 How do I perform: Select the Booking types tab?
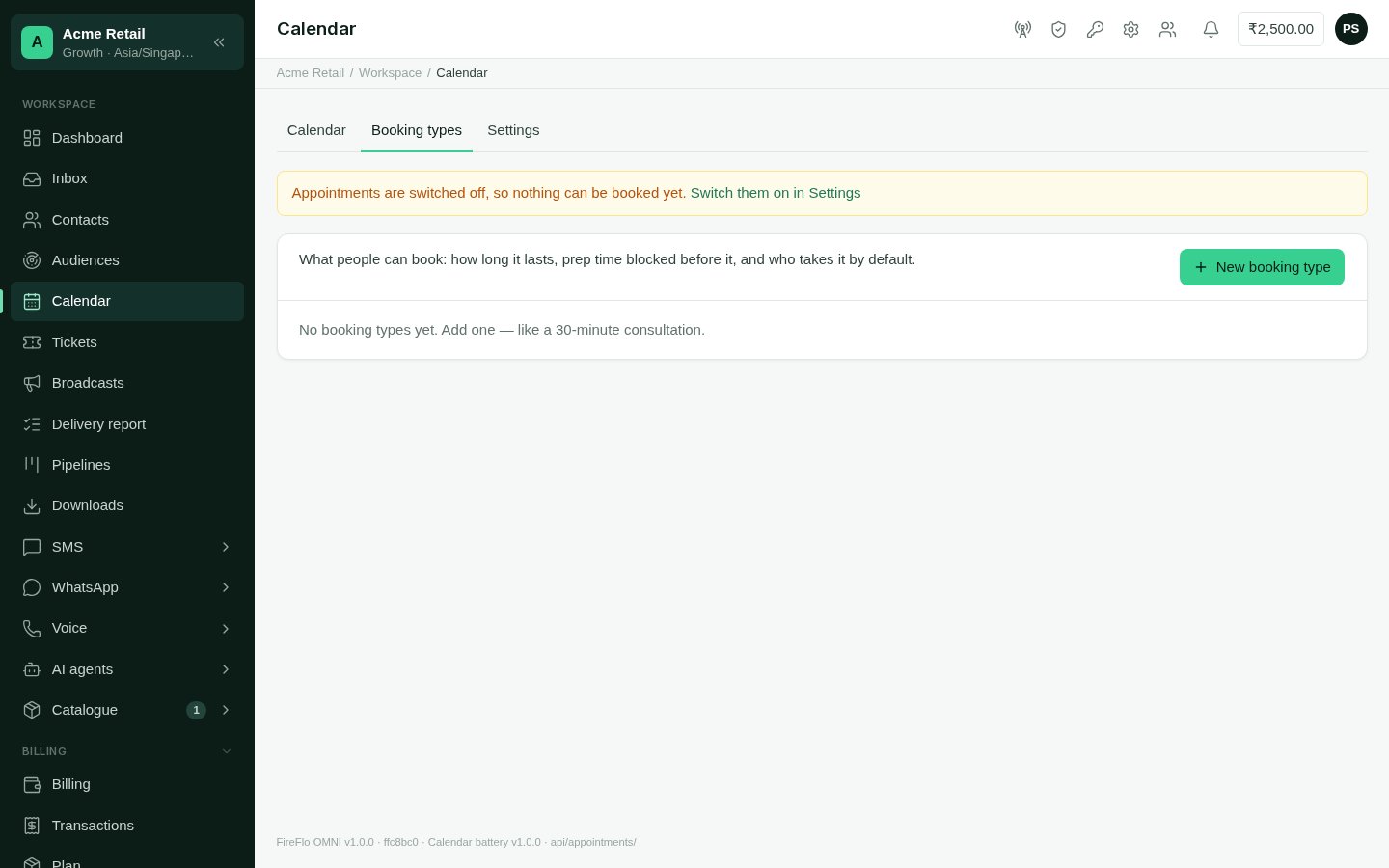click(417, 130)
